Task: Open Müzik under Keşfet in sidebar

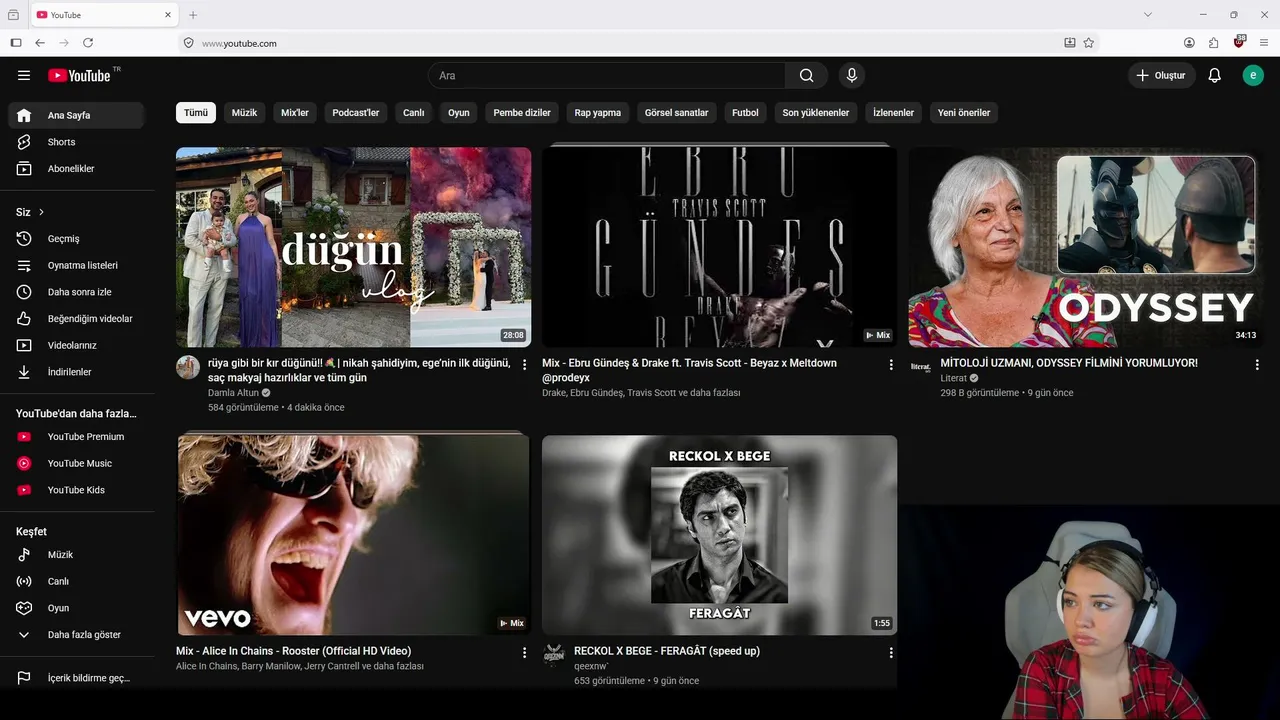Action: point(78,555)
